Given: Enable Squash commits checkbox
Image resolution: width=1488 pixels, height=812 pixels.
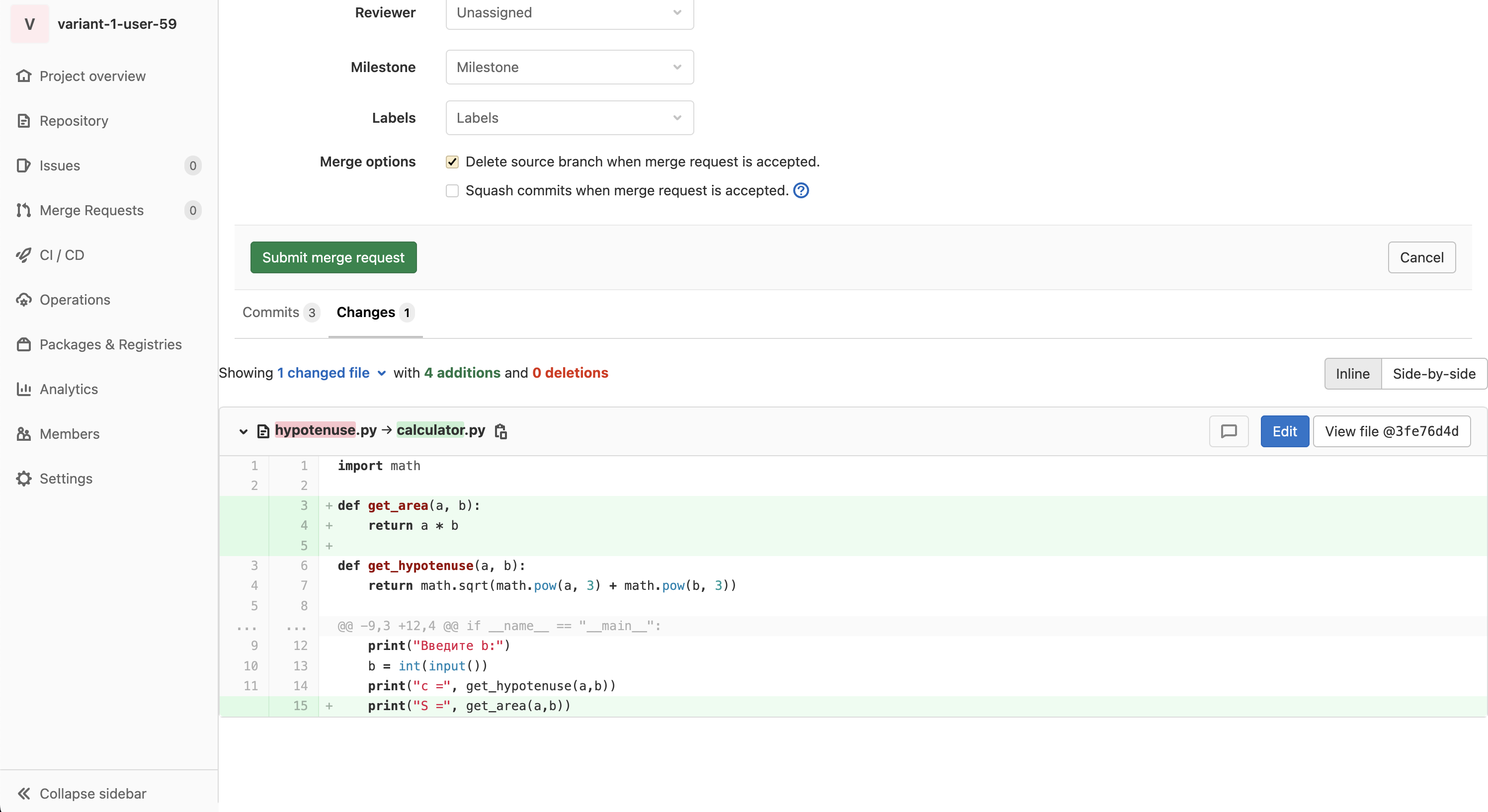Looking at the screenshot, I should [x=452, y=191].
